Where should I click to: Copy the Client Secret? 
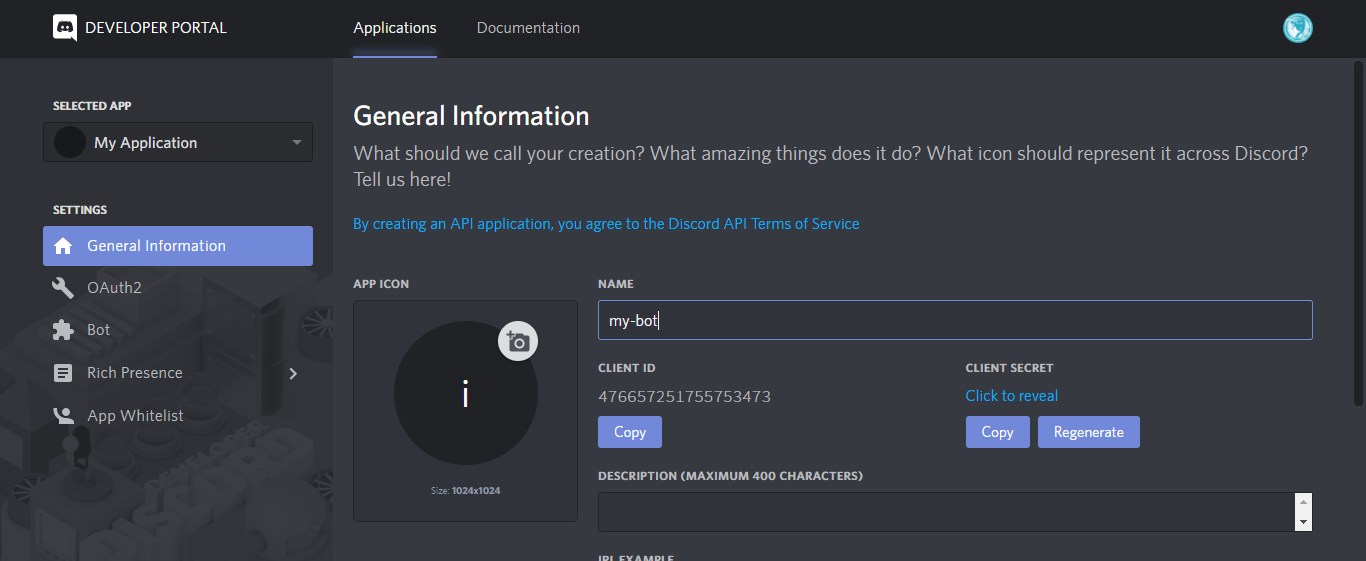point(997,432)
